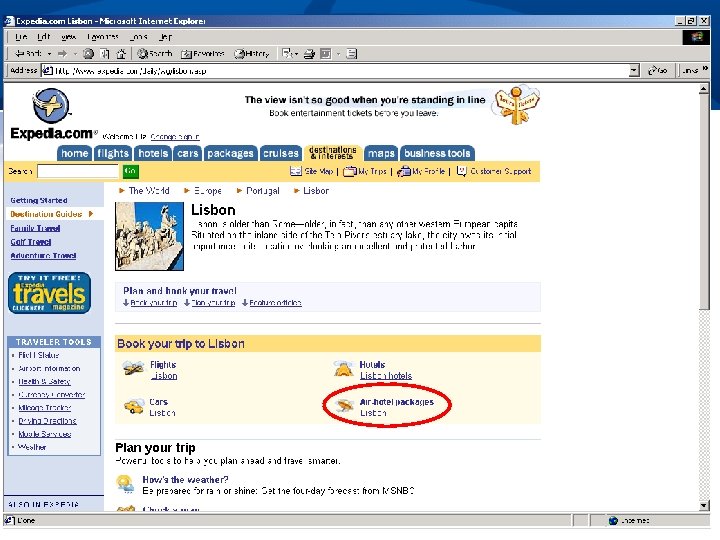Click the signpost tickets banner icon
720x540 pixels.
coord(515,105)
